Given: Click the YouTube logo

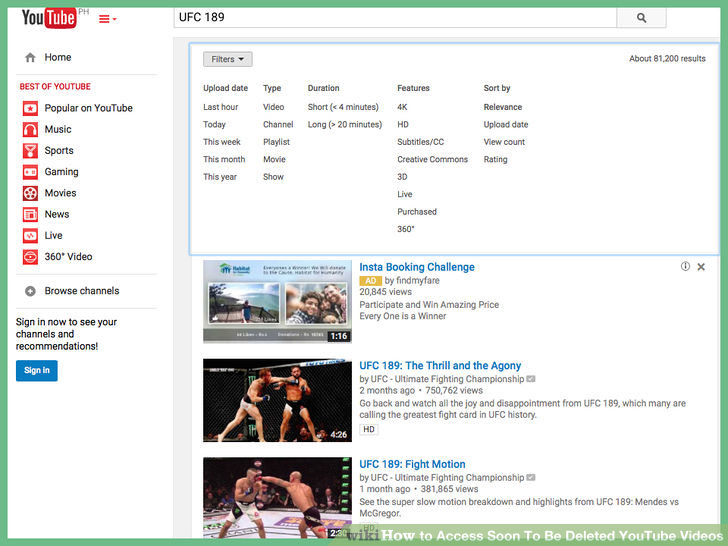Looking at the screenshot, I should pyautogui.click(x=49, y=18).
